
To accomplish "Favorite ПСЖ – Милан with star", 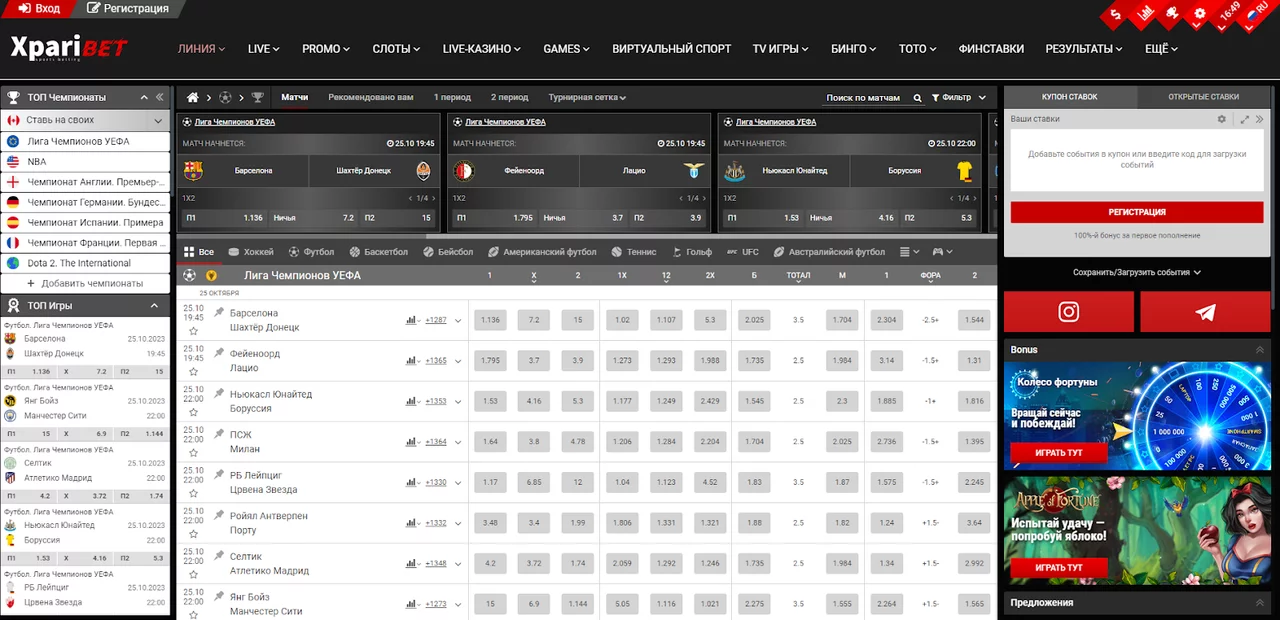I will pyautogui.click(x=193, y=453).
